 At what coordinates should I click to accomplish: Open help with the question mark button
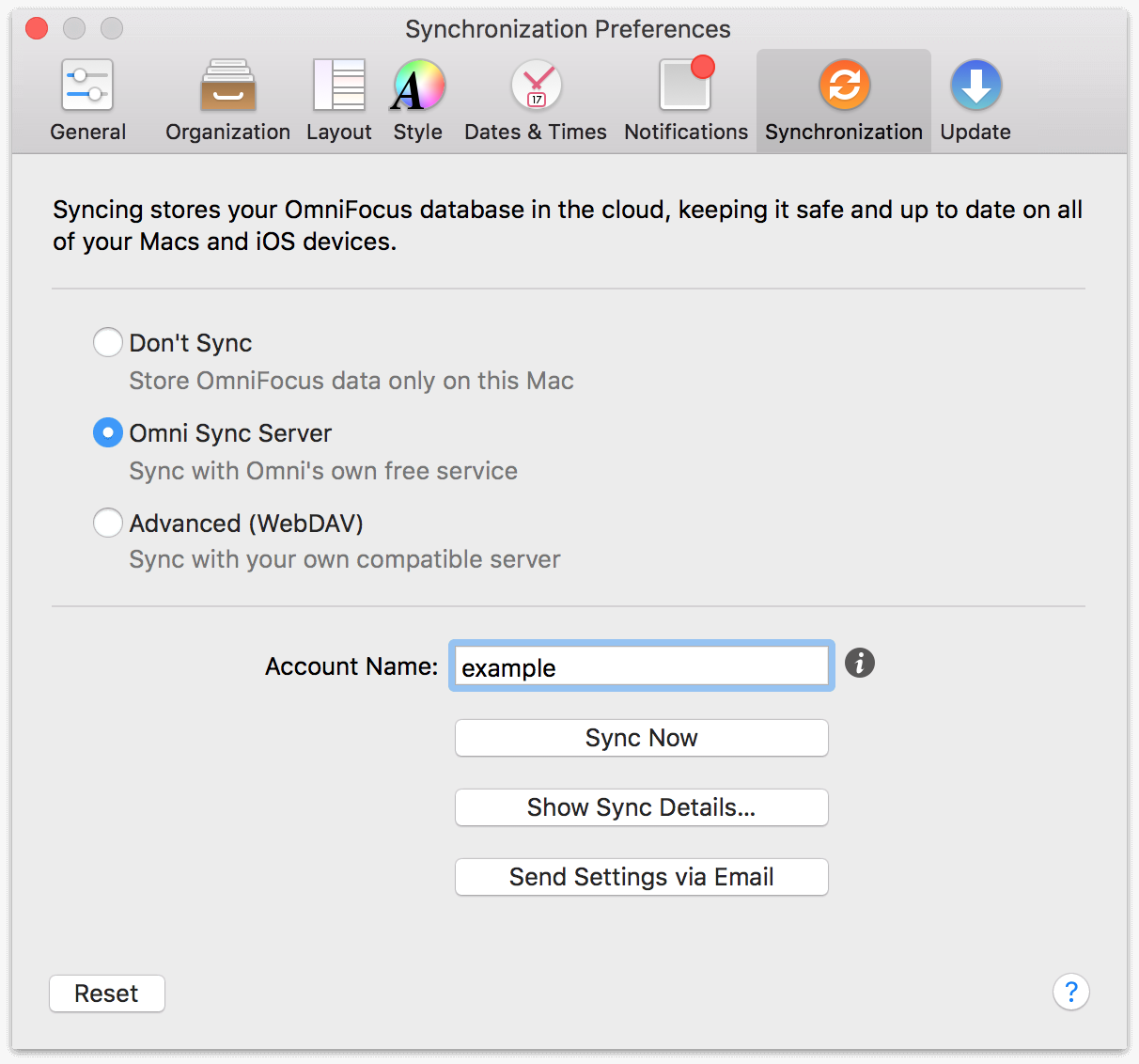1071,992
